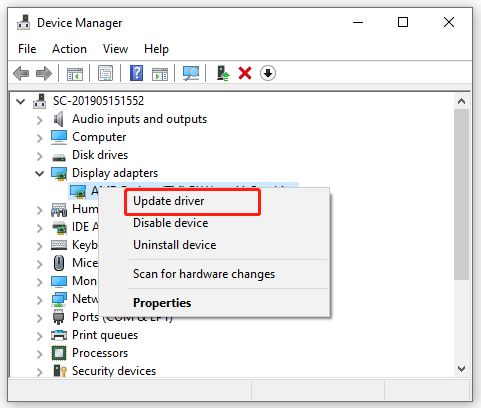This screenshot has width=481, height=408.
Task: Expand the Mice category chevron
Action: (x=40, y=264)
